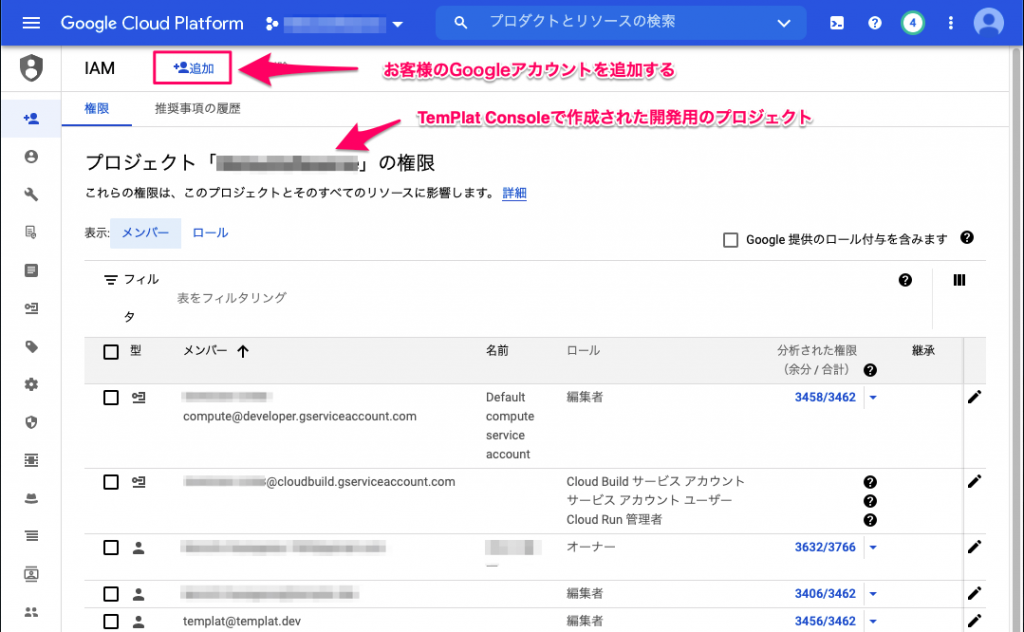Open the identity-aware proxy table sidebar icon
The width and height of the screenshot is (1024, 632).
[31, 460]
